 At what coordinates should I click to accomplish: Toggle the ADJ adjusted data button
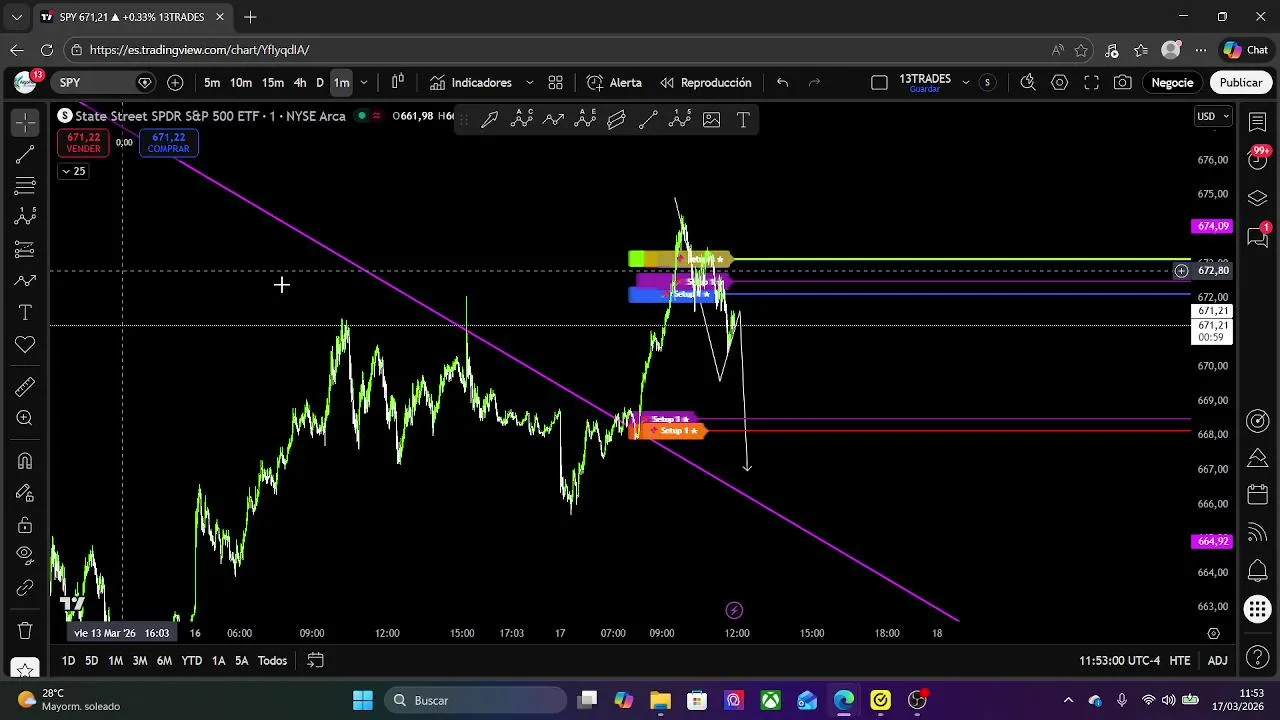(1217, 661)
